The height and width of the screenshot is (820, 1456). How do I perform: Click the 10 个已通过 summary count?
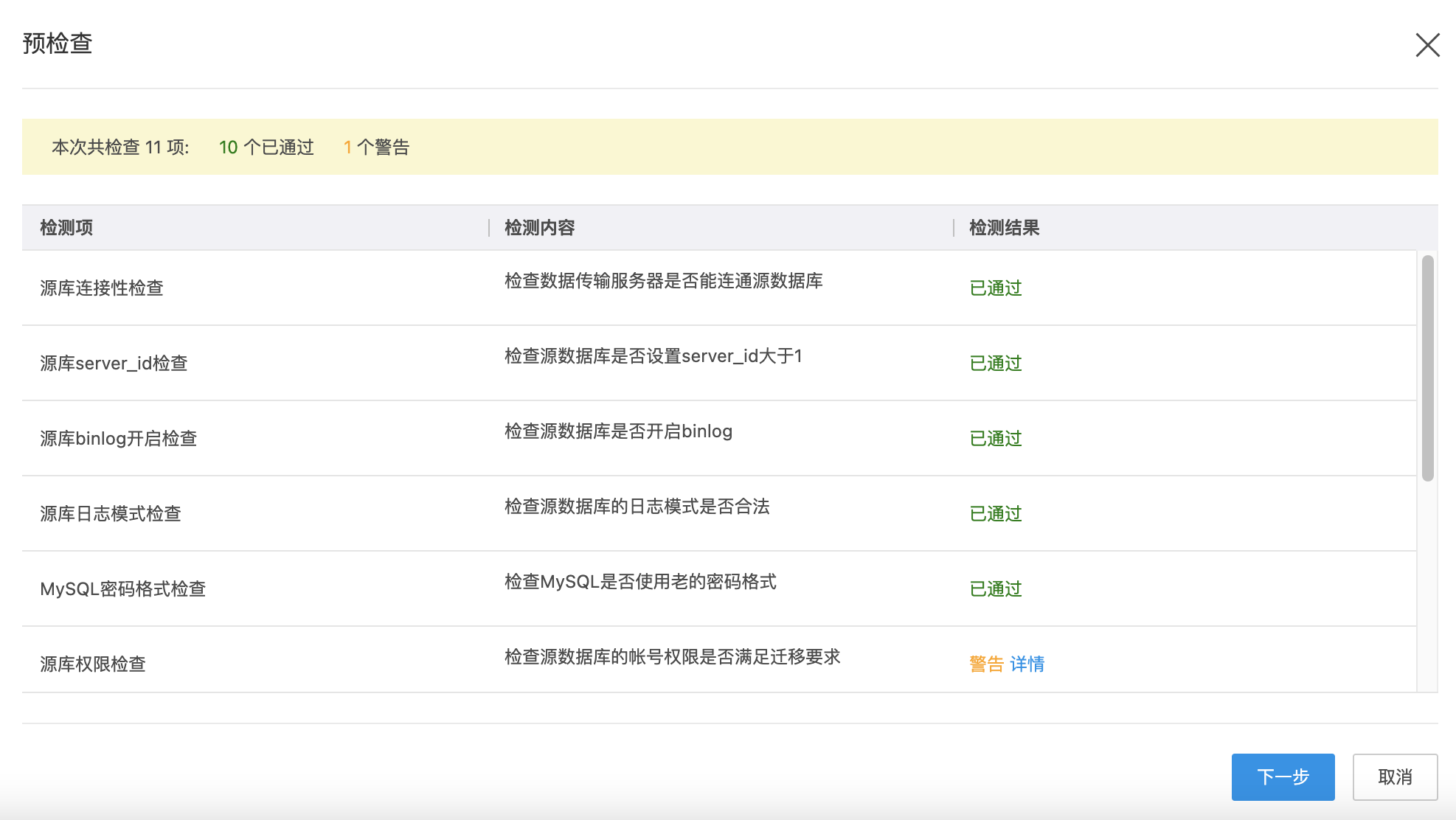tap(266, 147)
